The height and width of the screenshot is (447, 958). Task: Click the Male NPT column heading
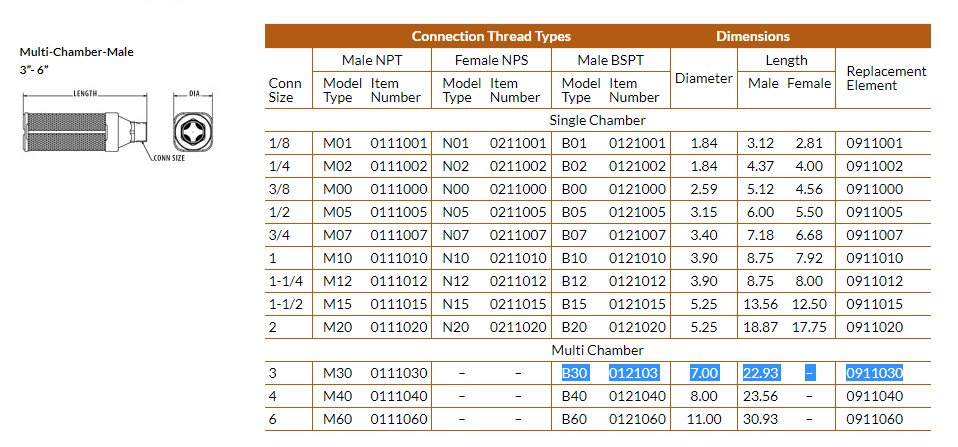click(x=371, y=60)
